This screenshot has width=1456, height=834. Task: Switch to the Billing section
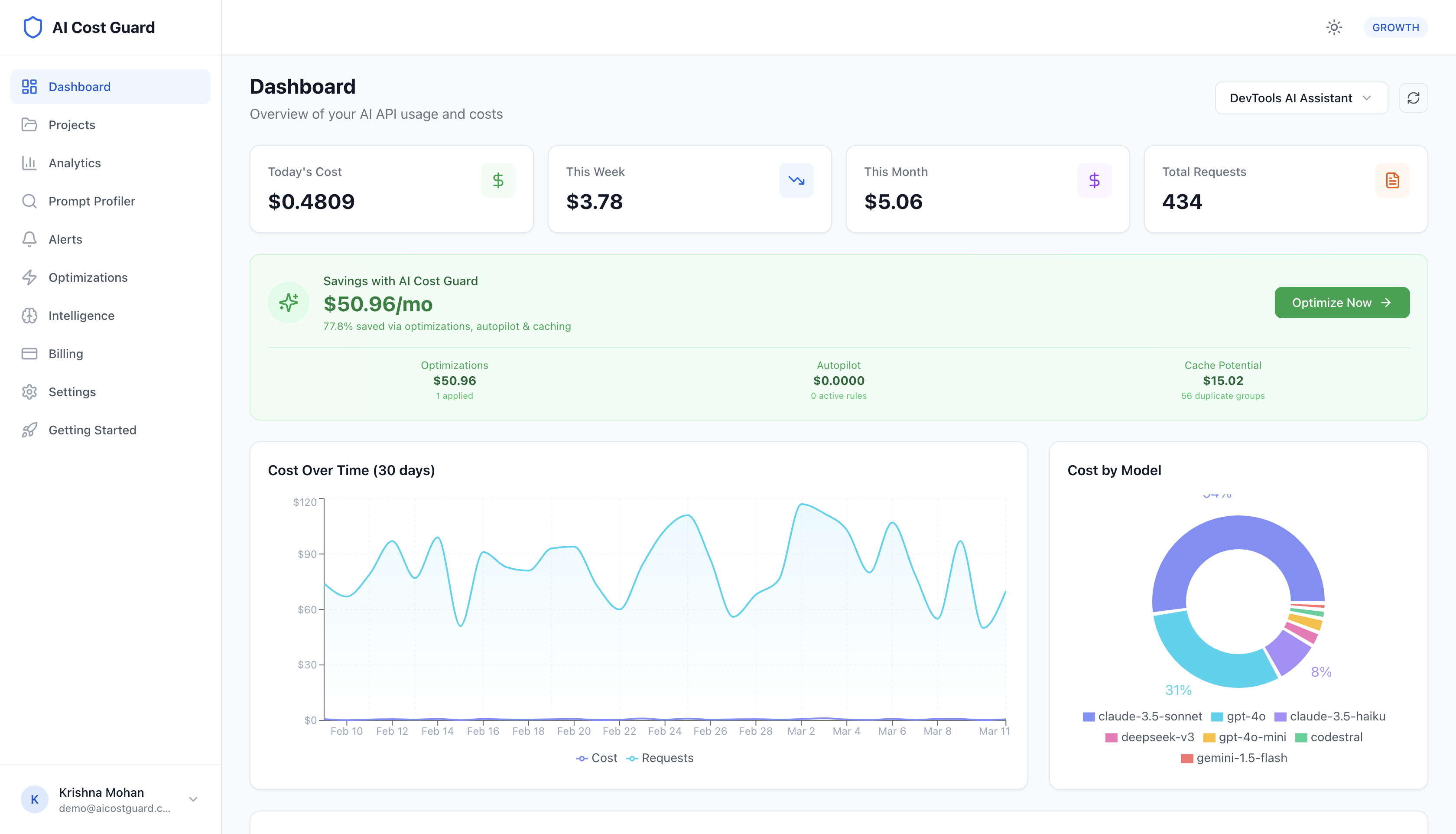pos(30,353)
